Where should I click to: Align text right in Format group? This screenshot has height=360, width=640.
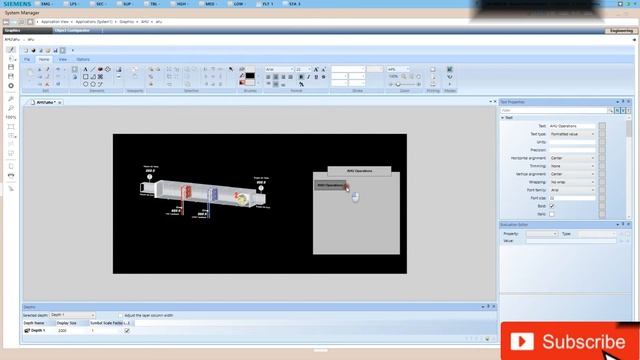coord(283,77)
